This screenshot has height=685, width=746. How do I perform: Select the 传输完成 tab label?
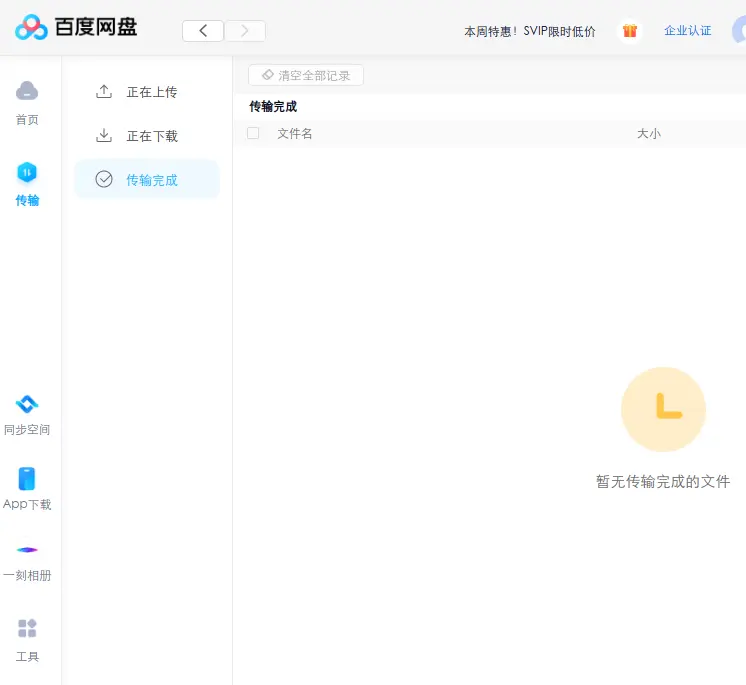(152, 180)
